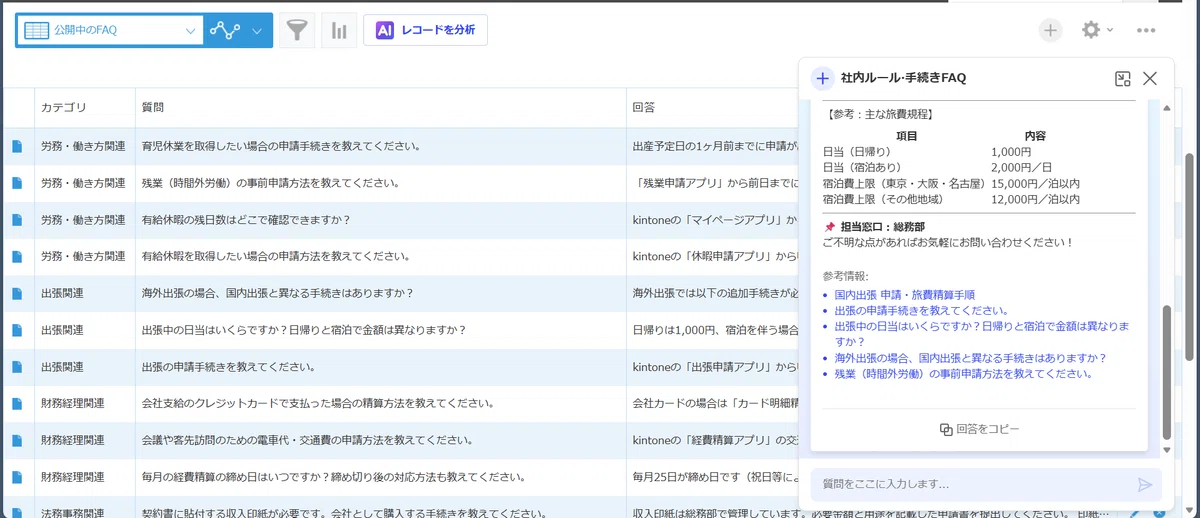This screenshot has height=518, width=1200.
Task: Open the 国内出張 申請・旅費精算手順 link
Action: 904,295
